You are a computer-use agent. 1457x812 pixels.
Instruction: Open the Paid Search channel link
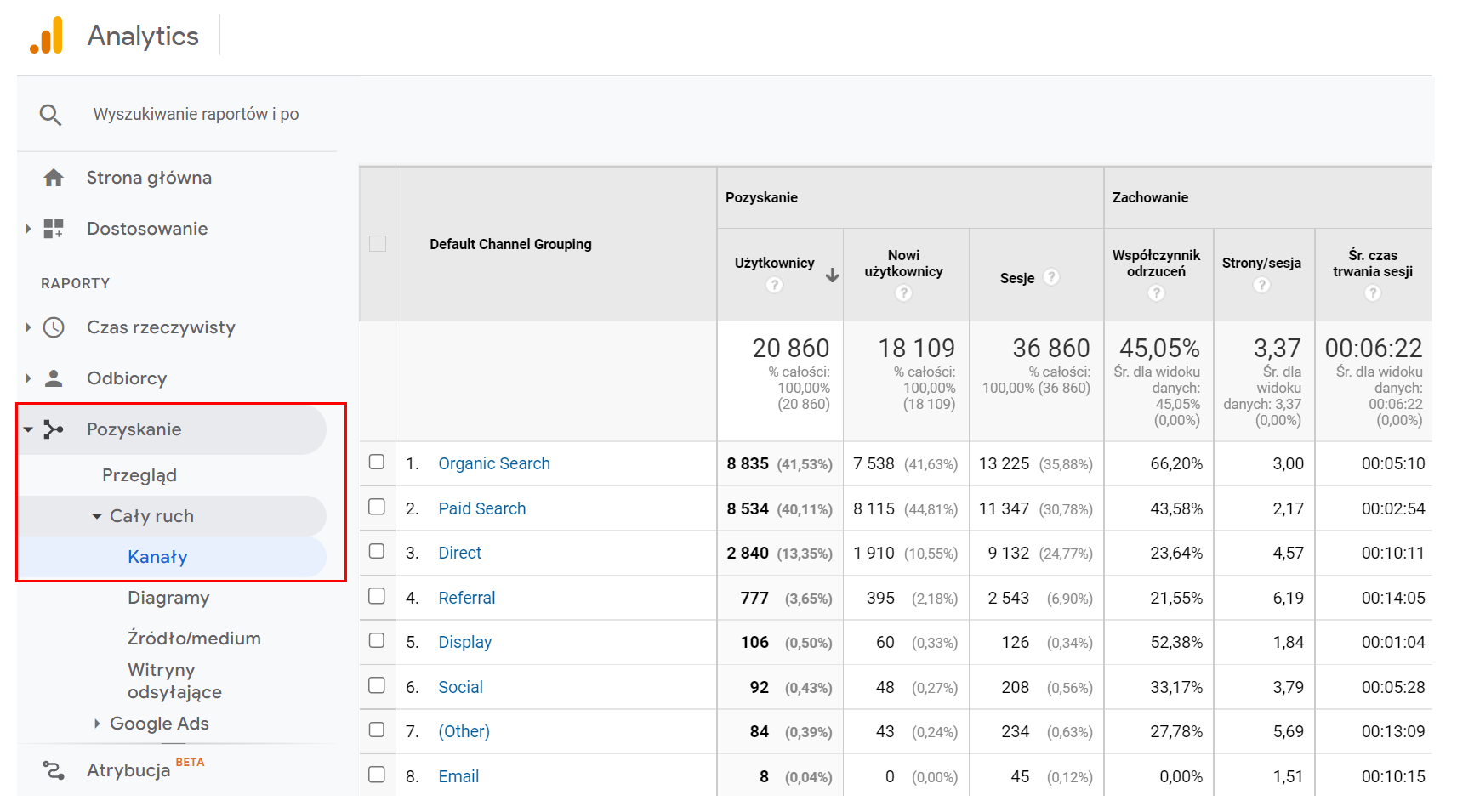(x=481, y=508)
